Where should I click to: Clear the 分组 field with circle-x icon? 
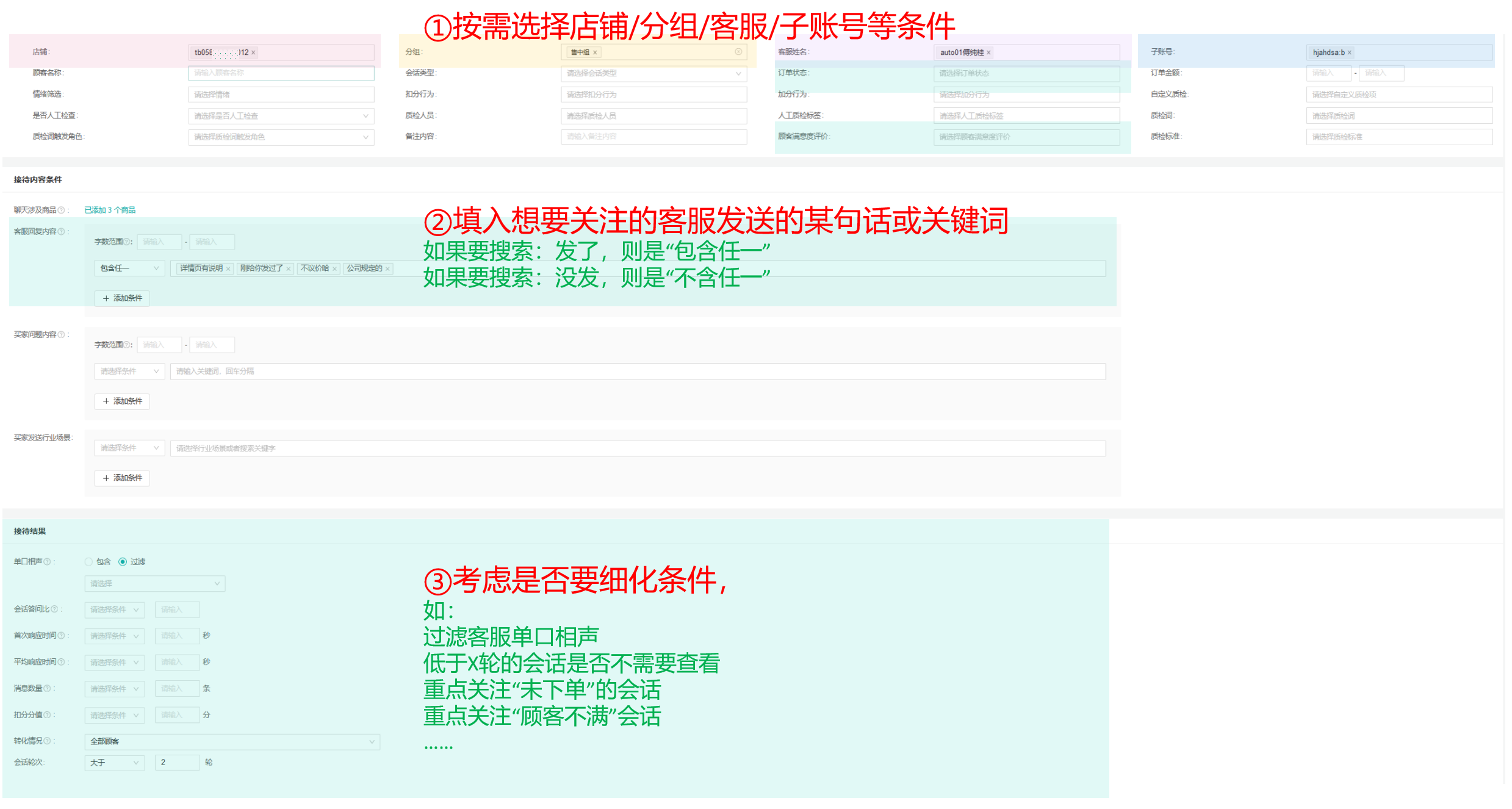pyautogui.click(x=738, y=52)
